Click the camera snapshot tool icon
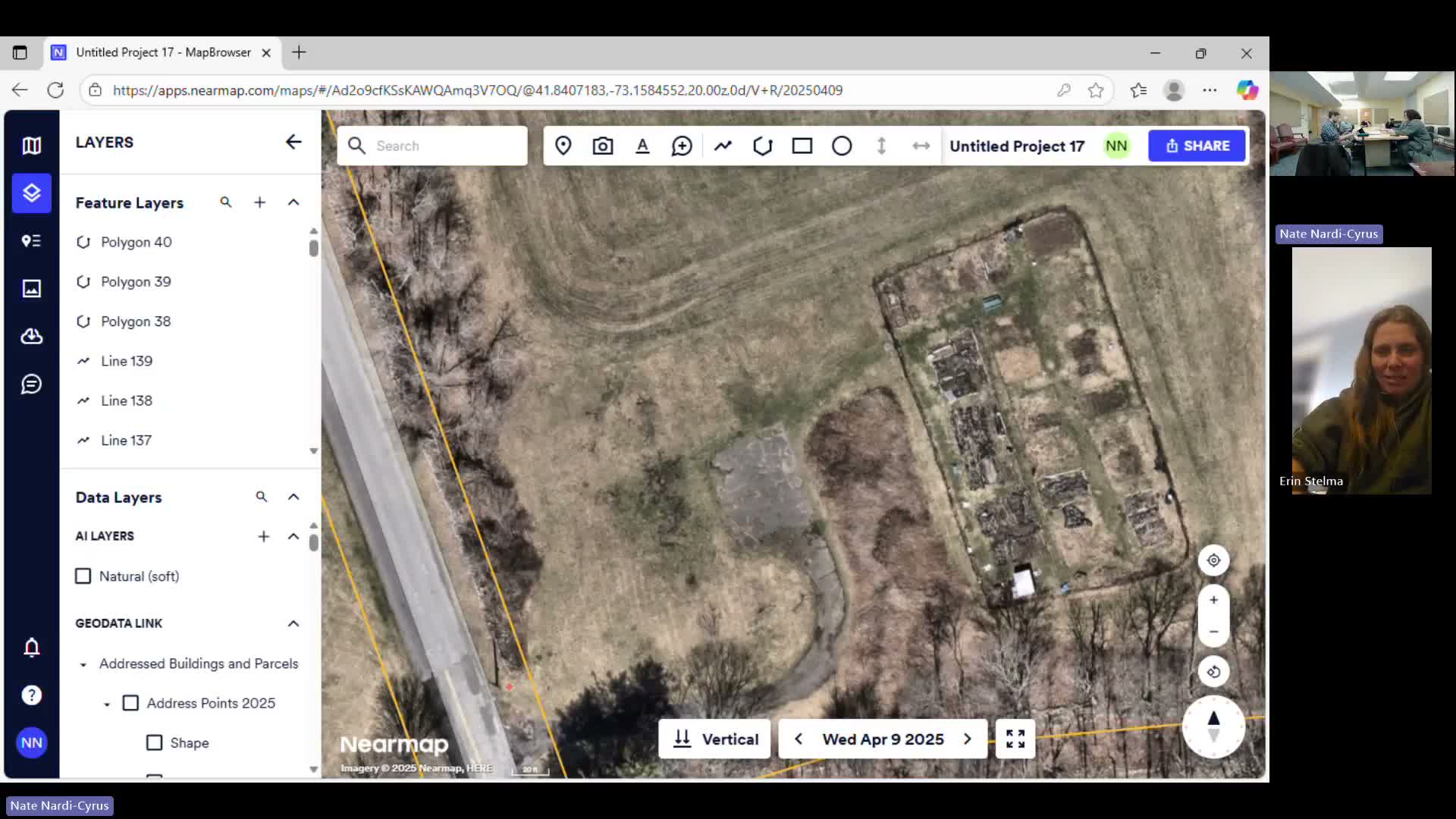Viewport: 1456px width, 819px height. pyautogui.click(x=603, y=146)
